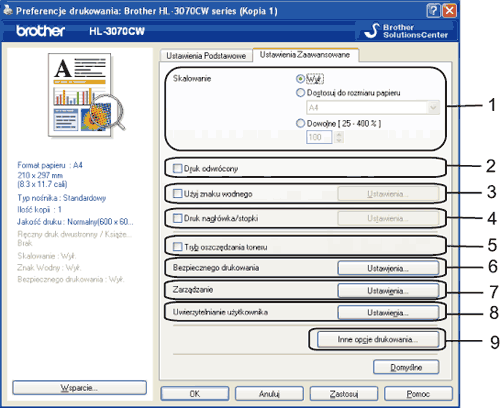Enable Druk odwrócony checkbox

coord(177,168)
